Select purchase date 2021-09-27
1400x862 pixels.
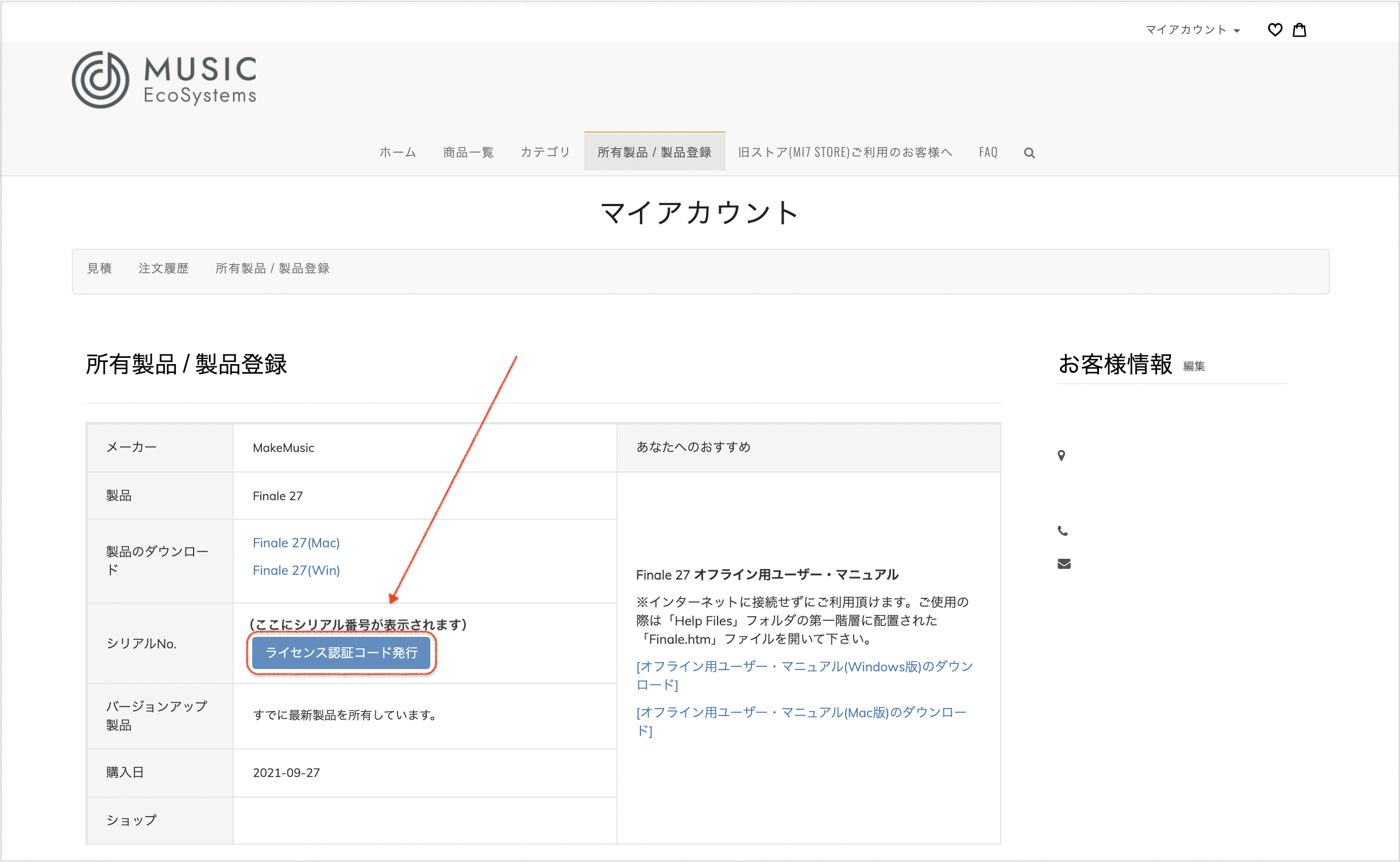[286, 772]
